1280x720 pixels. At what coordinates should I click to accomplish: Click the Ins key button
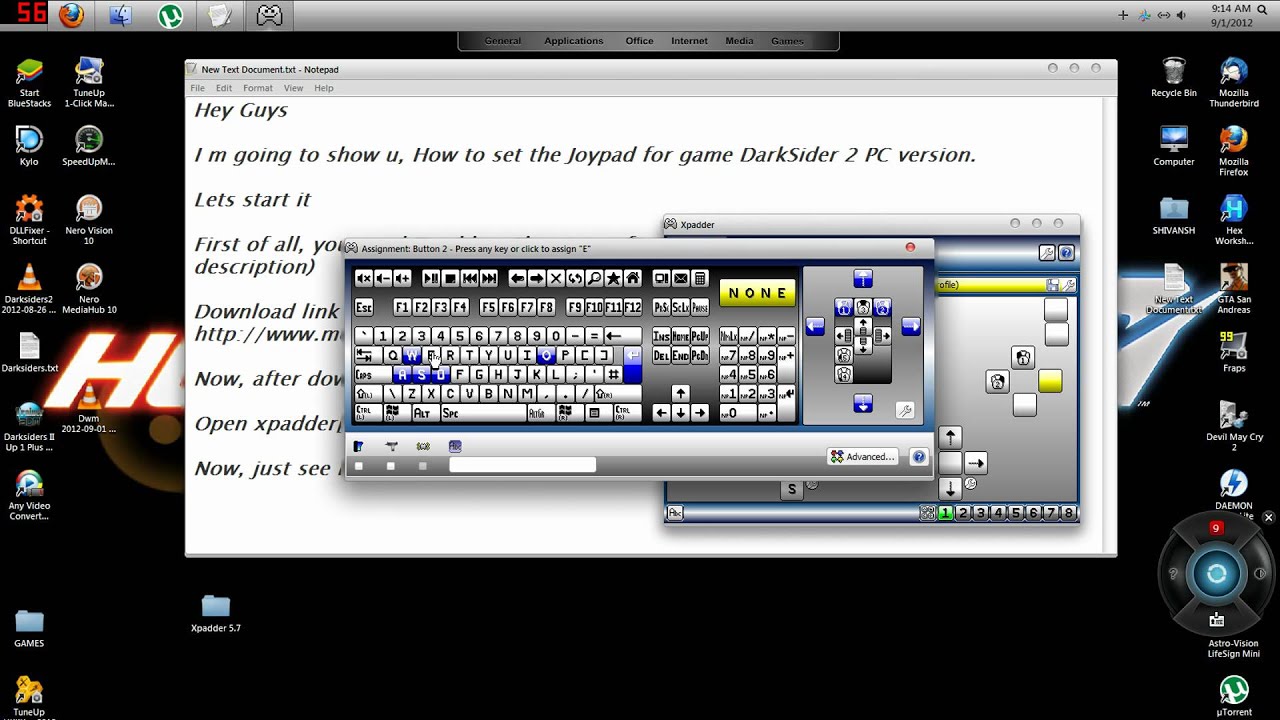point(661,336)
